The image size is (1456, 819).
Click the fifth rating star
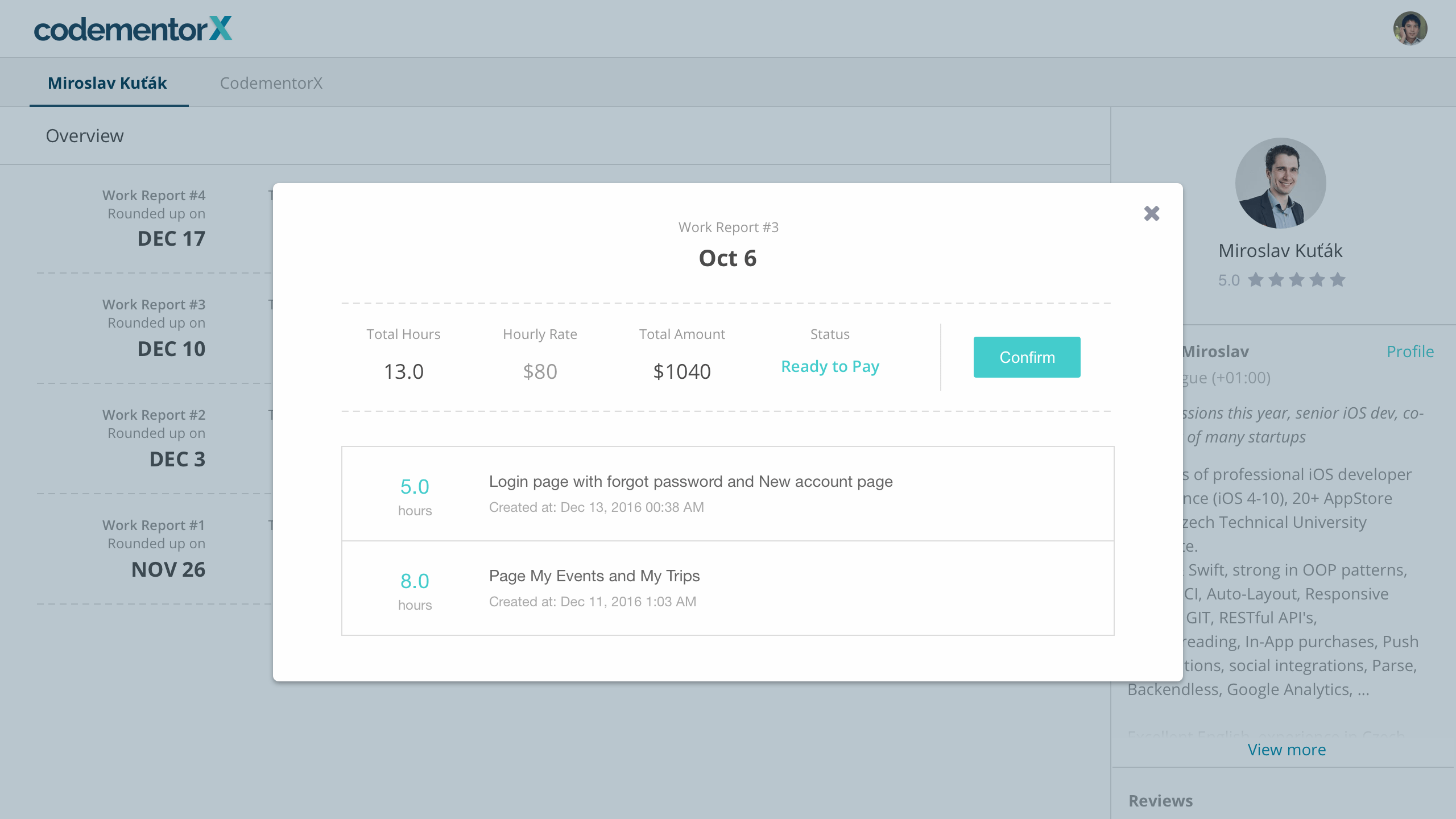[1338, 280]
